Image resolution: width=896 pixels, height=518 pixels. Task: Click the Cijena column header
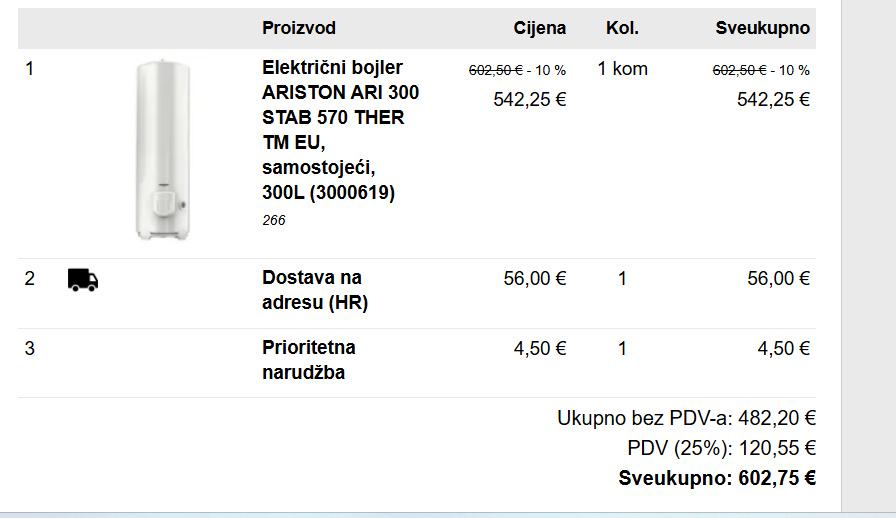[540, 28]
